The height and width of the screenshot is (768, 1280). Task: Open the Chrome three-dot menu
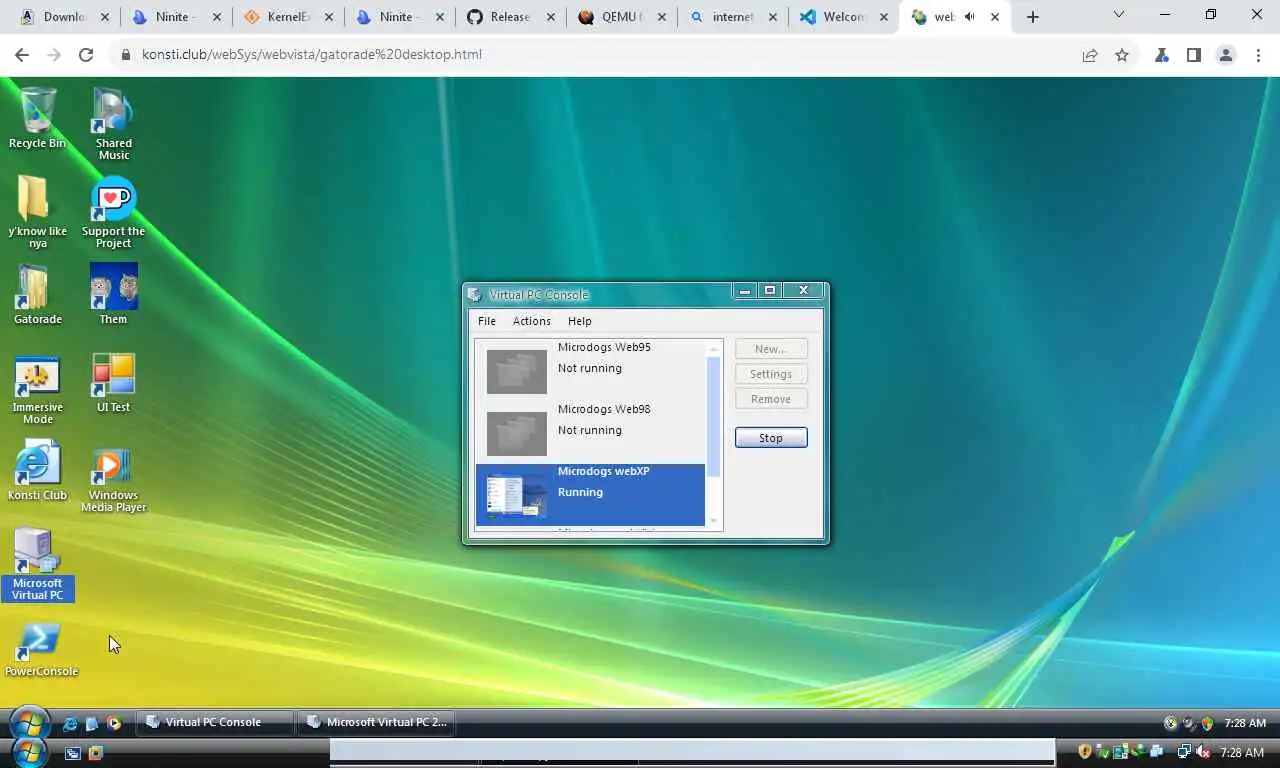1258,55
